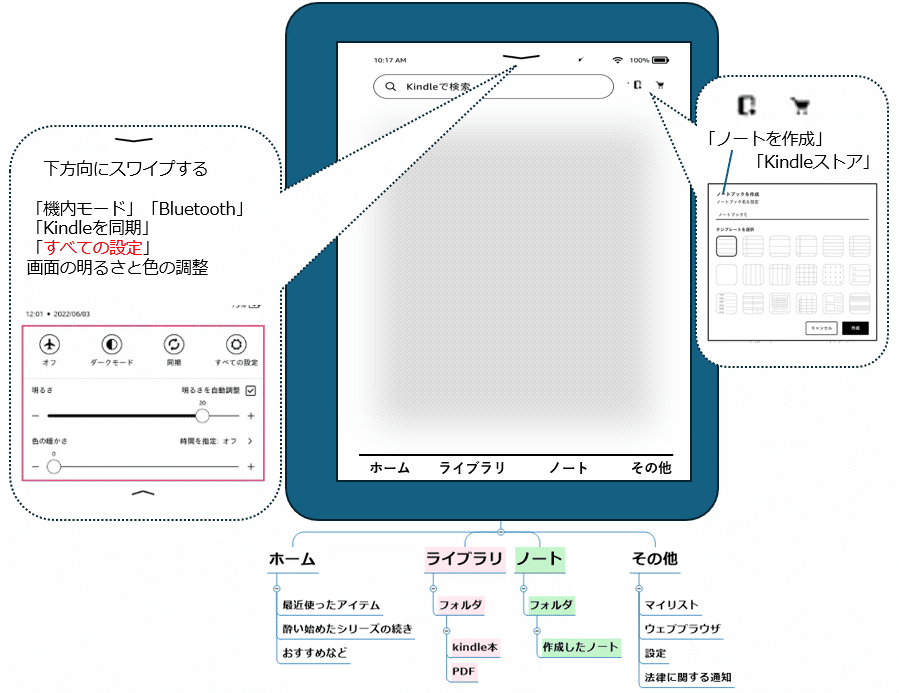Collapse the circle under green フォルダ node
The width and height of the screenshot is (899, 693).
pos(537,631)
